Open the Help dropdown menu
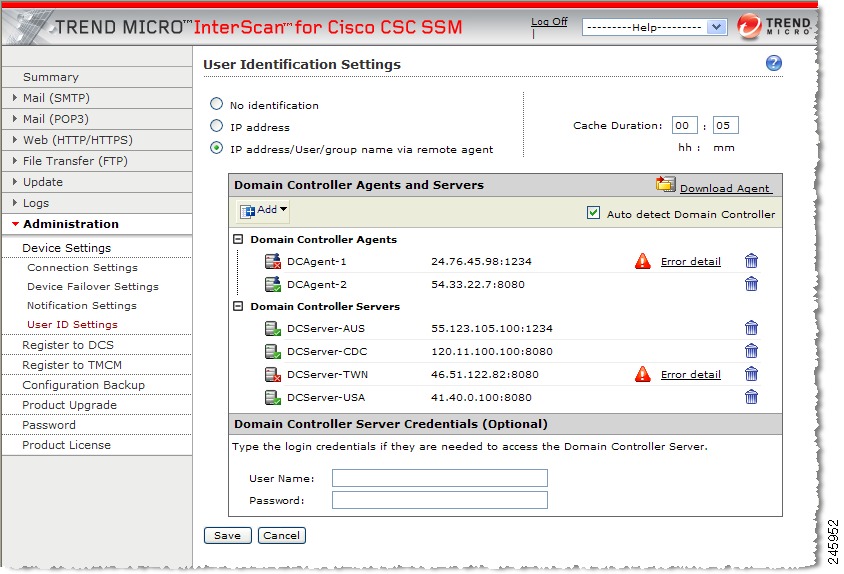This screenshot has width=844, height=574. (655, 27)
